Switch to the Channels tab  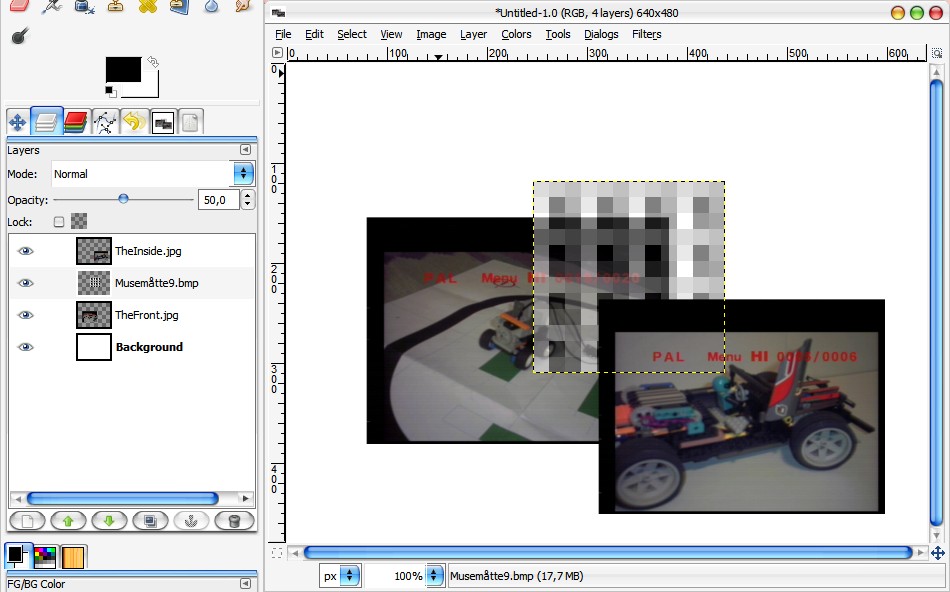pos(76,122)
